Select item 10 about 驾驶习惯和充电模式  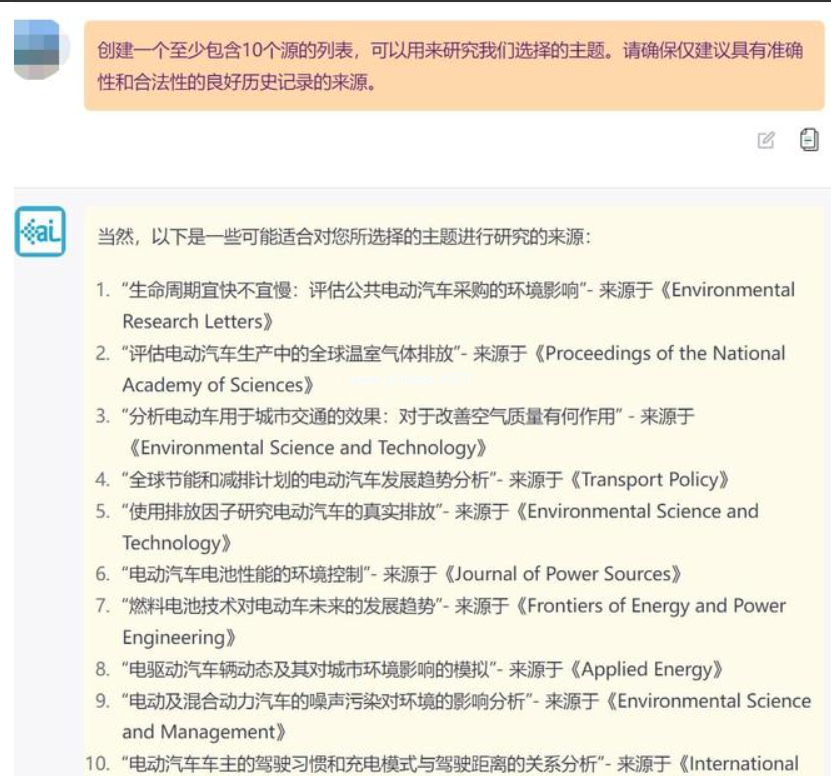tap(361, 764)
